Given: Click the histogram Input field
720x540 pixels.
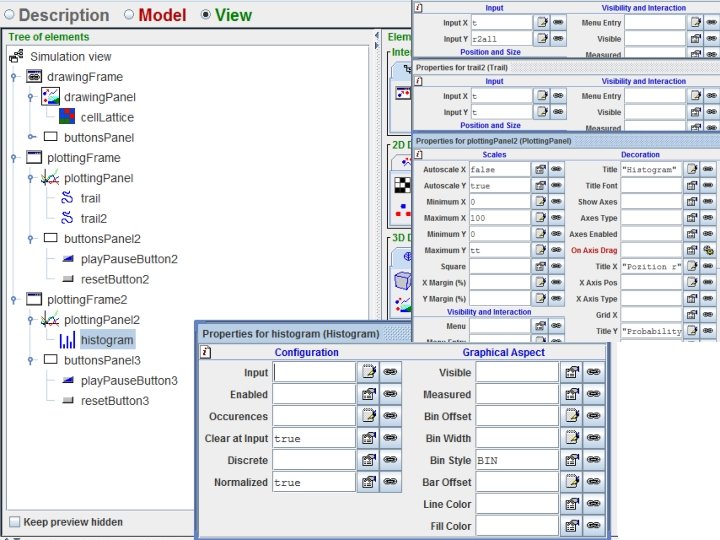Looking at the screenshot, I should tap(314, 372).
